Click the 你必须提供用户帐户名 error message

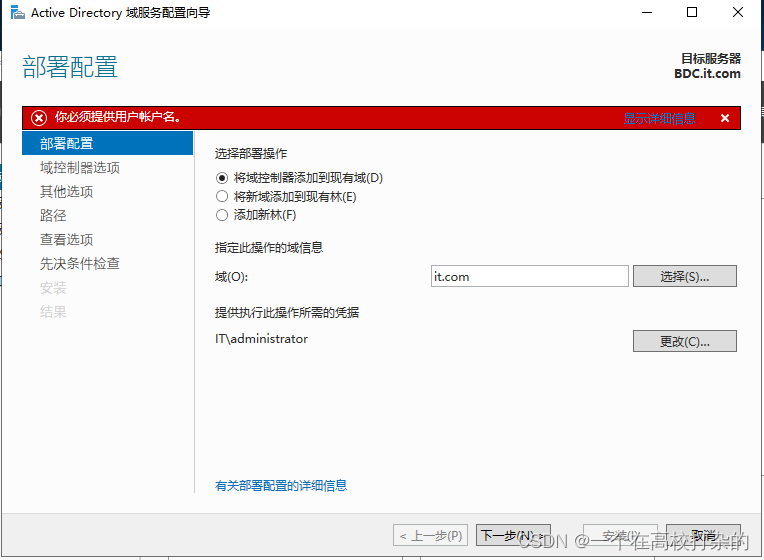click(x=117, y=117)
